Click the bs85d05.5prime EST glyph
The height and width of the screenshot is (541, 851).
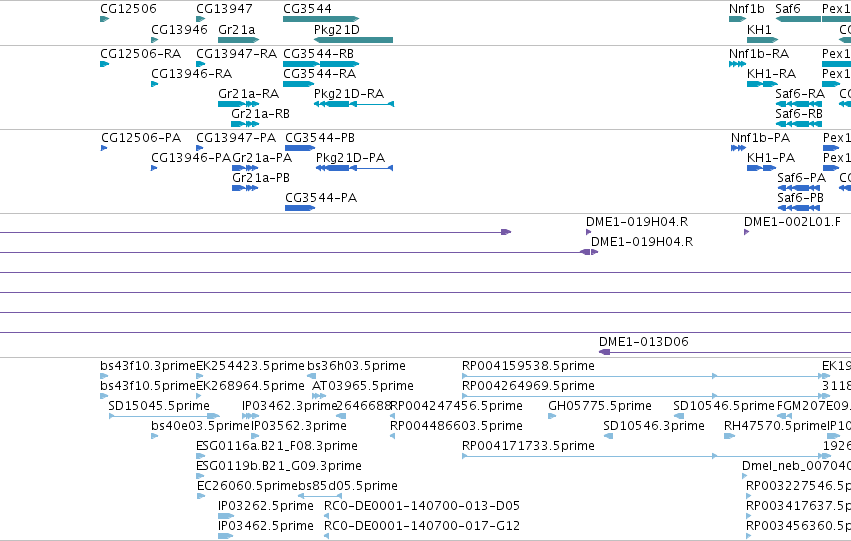(x=320, y=496)
